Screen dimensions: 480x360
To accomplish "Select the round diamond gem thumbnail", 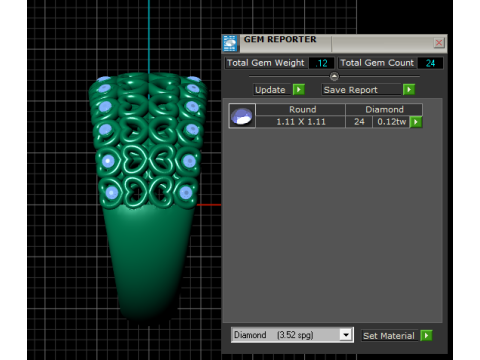I will [x=242, y=116].
